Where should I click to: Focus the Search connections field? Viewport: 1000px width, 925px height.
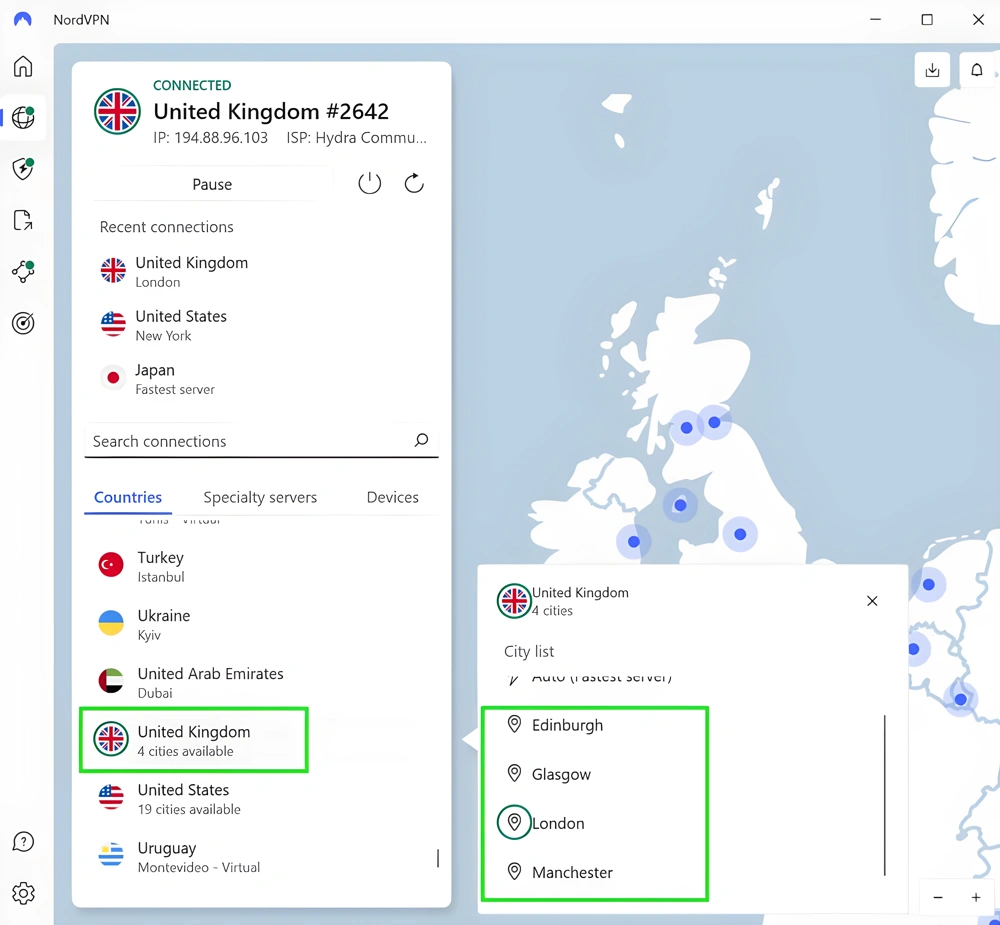tap(261, 441)
